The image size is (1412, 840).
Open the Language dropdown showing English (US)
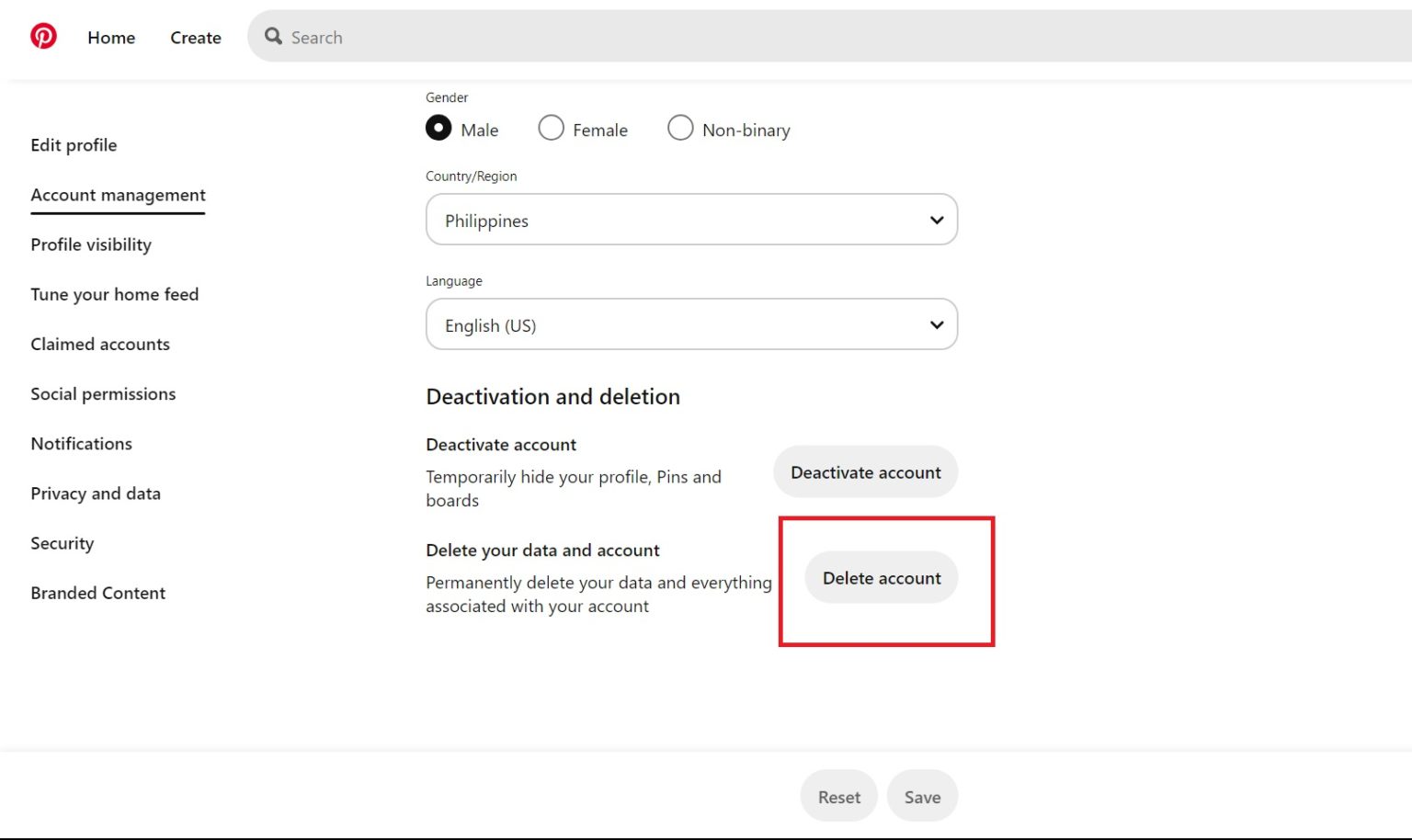691,324
